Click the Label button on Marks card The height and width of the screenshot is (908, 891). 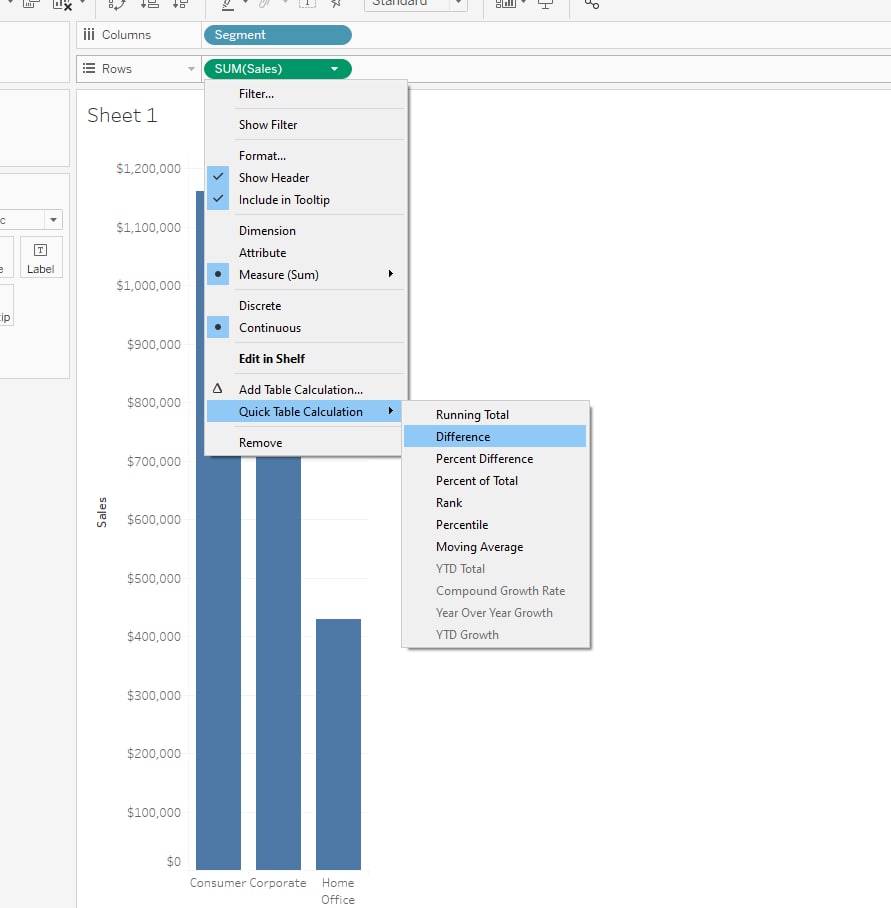(x=41, y=257)
